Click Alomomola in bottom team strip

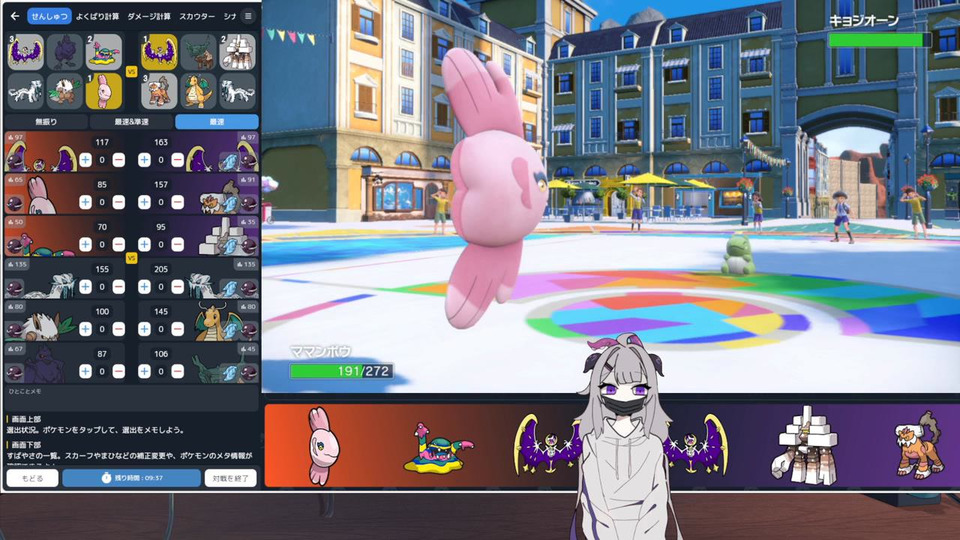(x=323, y=446)
